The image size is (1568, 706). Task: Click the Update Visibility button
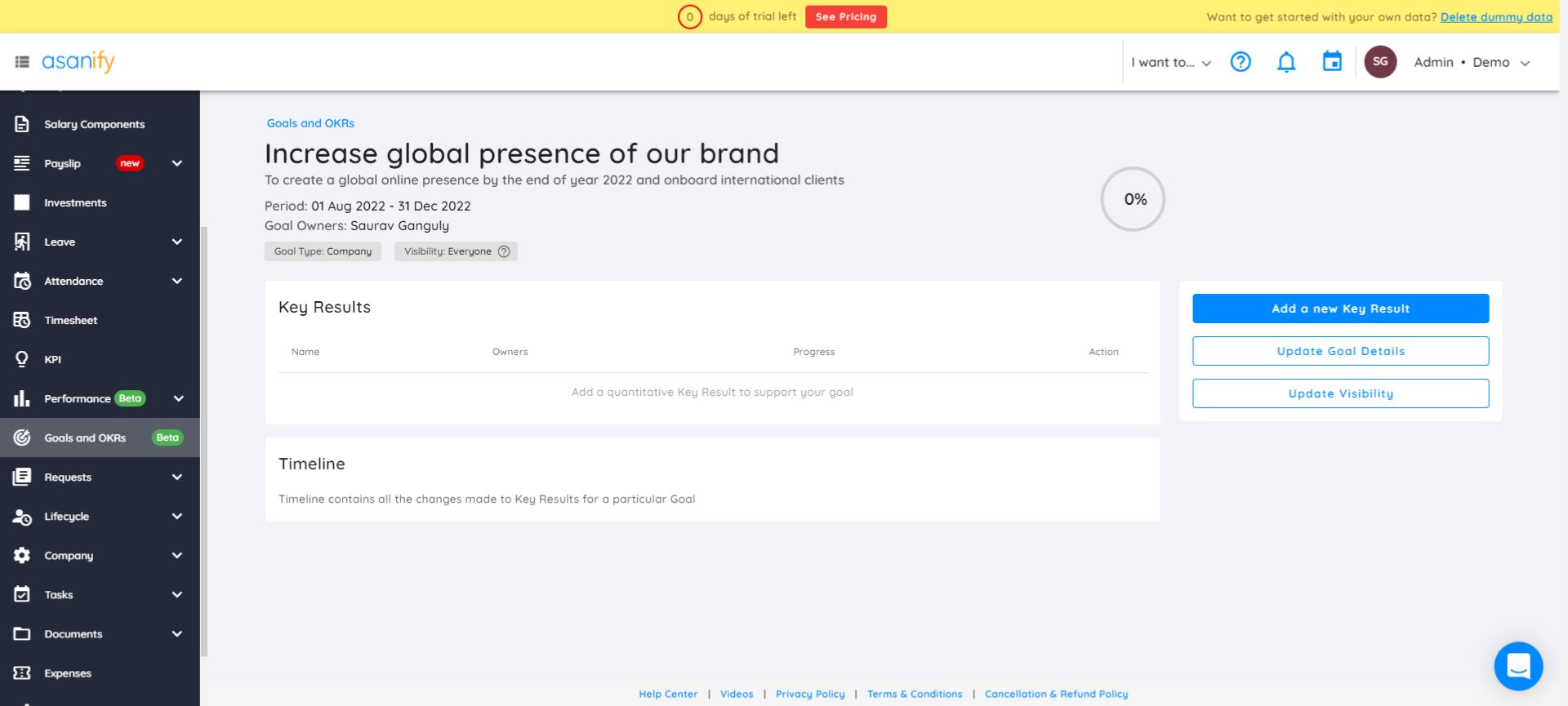(1340, 393)
